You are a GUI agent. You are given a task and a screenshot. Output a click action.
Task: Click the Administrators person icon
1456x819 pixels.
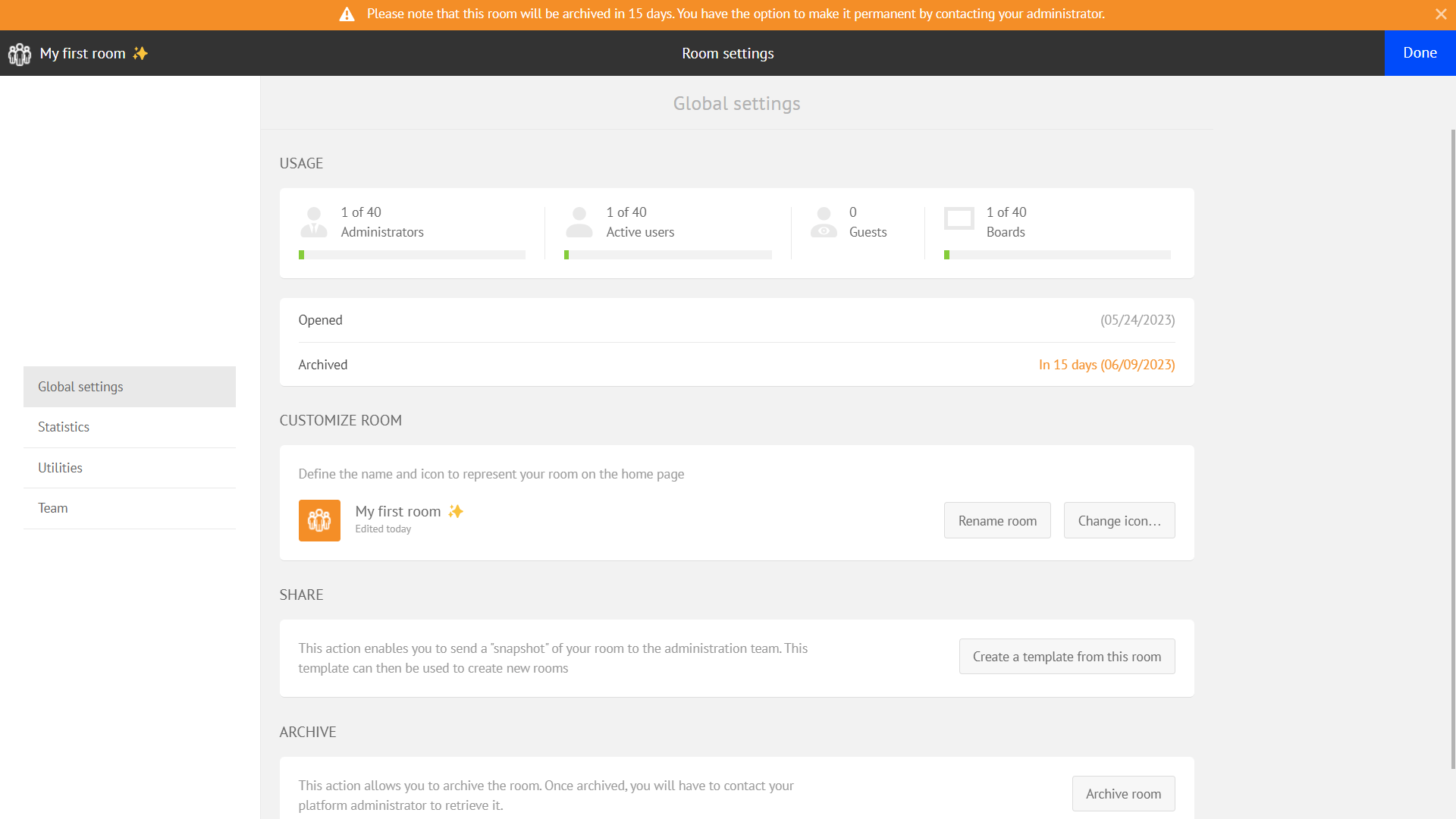pos(314,222)
